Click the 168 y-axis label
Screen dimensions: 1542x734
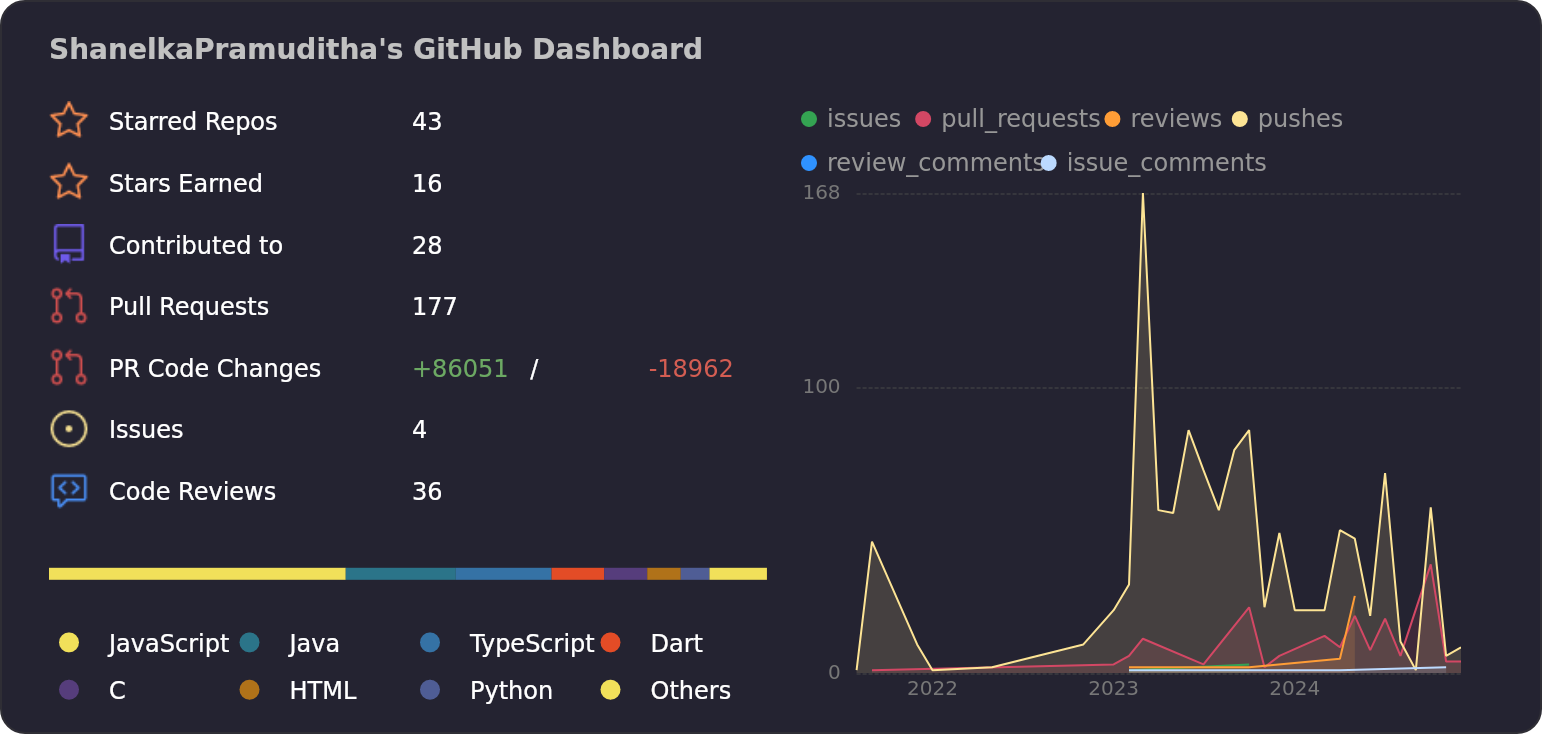point(821,192)
